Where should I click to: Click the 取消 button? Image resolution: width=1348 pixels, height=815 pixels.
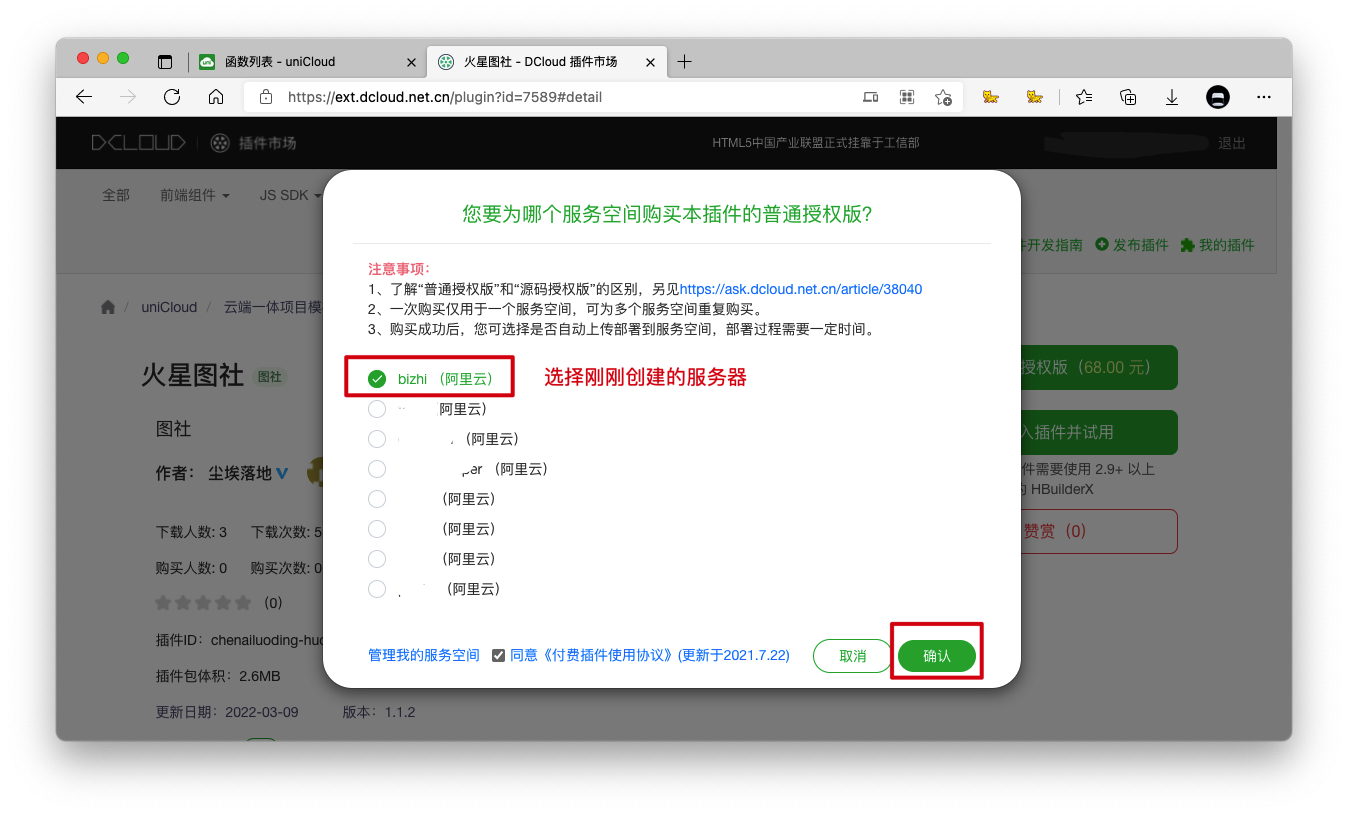click(x=853, y=656)
